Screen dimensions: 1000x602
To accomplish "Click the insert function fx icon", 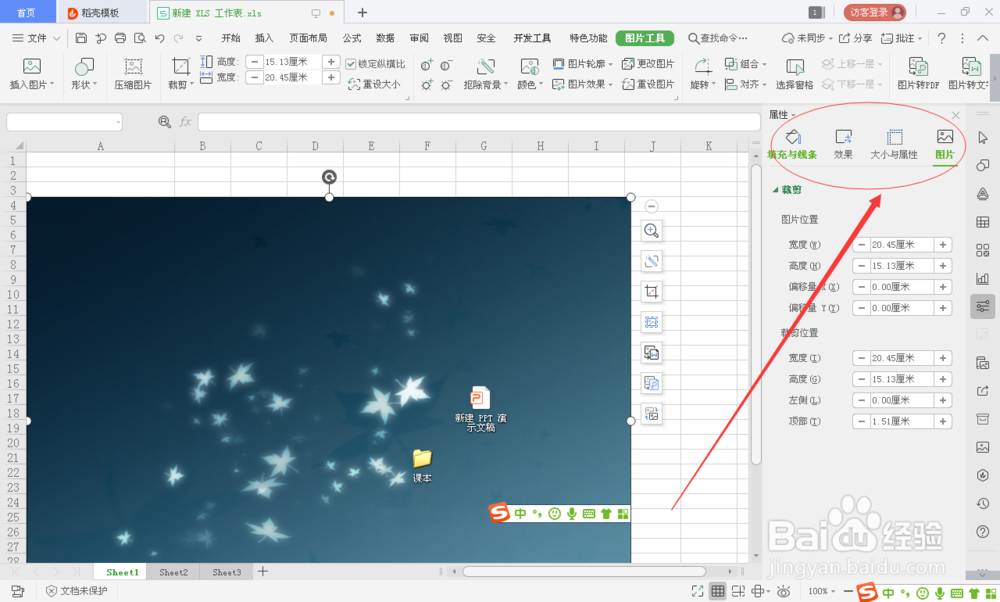I will [x=185, y=121].
